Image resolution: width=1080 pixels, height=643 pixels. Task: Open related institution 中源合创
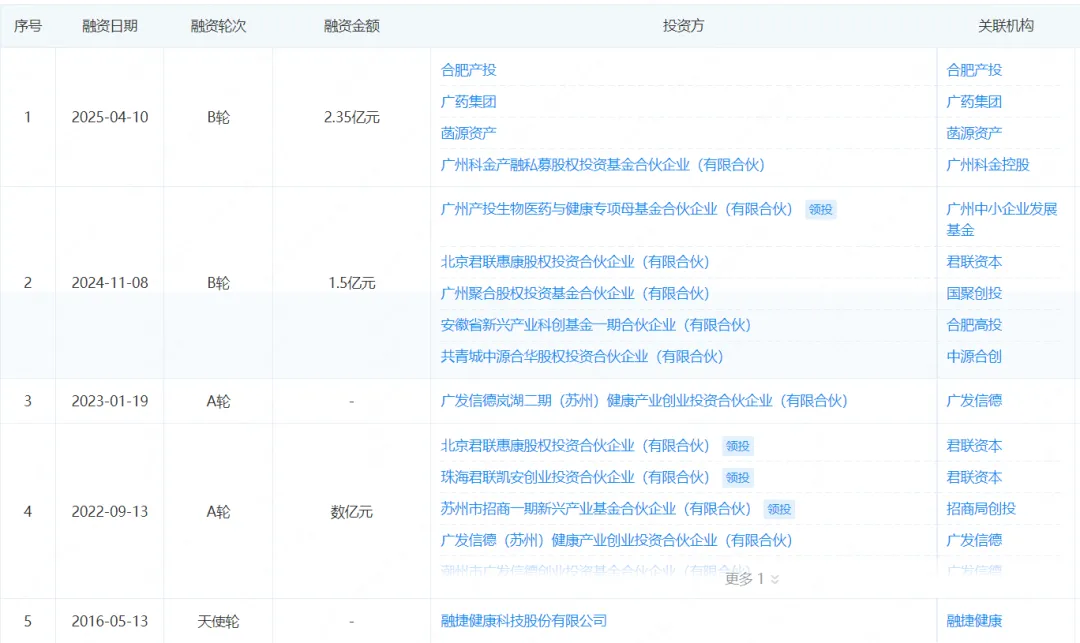[974, 357]
